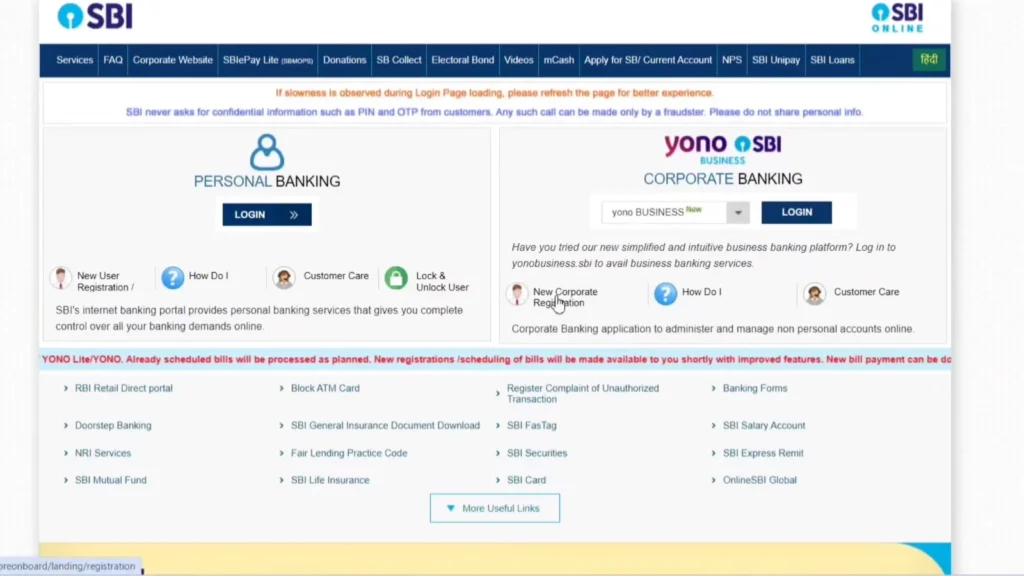The image size is (1024, 576).
Task: Open the SBI Securities link
Action: pos(537,453)
